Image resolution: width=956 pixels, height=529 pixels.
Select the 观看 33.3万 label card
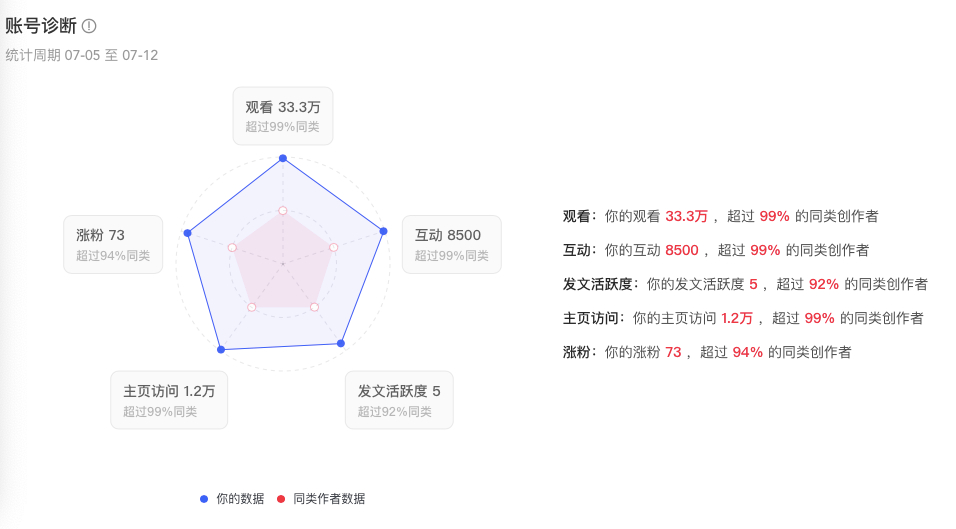[283, 116]
